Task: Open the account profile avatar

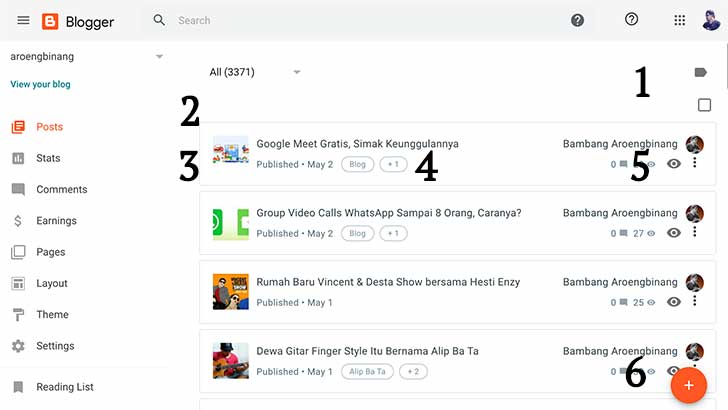Action: click(x=711, y=20)
